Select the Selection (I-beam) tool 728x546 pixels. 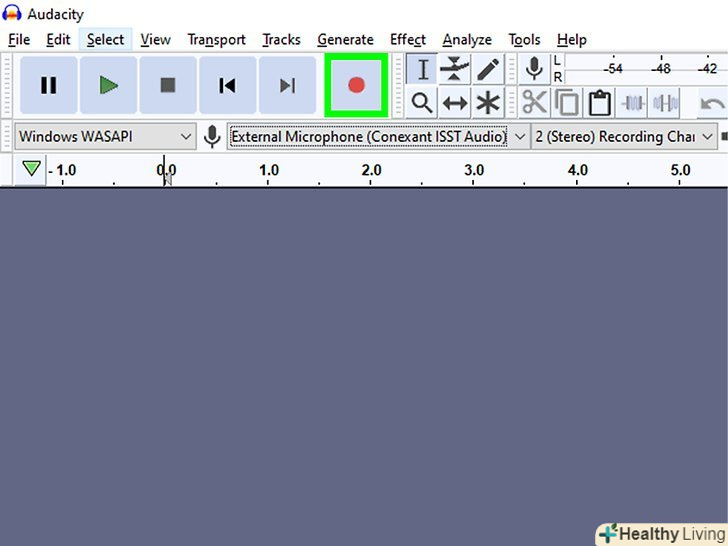[x=422, y=70]
